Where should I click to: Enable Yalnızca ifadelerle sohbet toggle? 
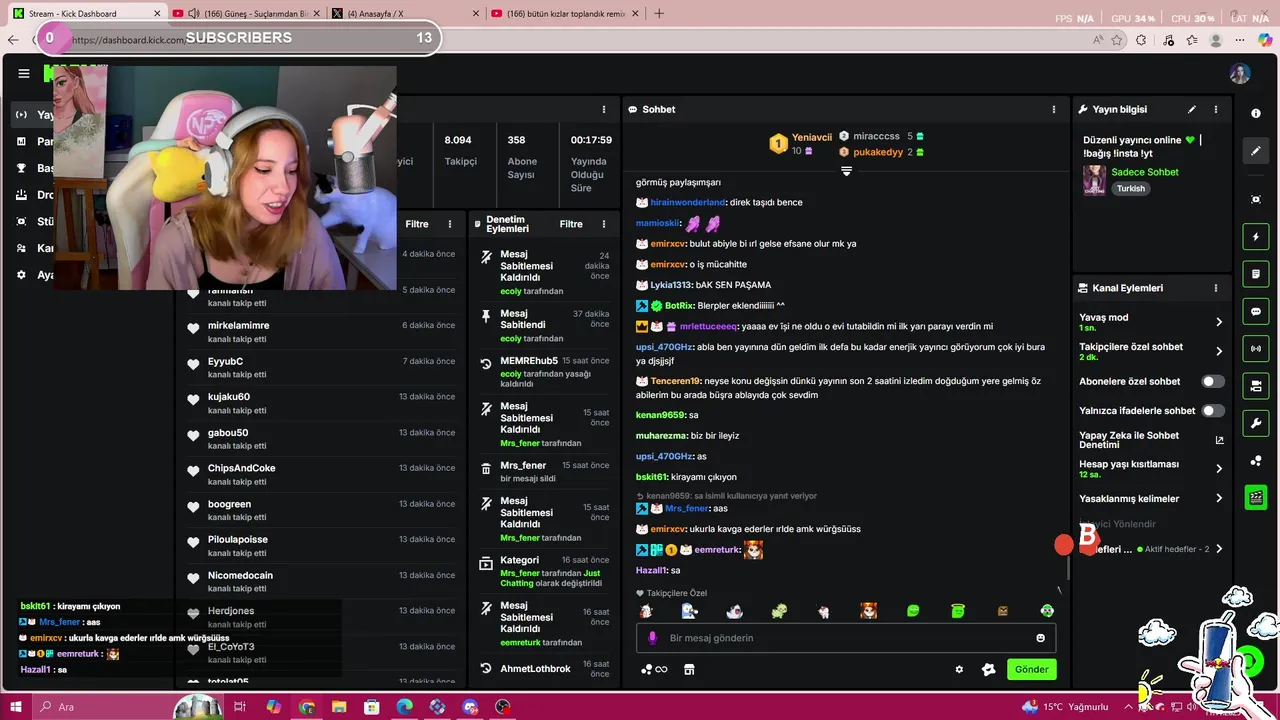1212,410
